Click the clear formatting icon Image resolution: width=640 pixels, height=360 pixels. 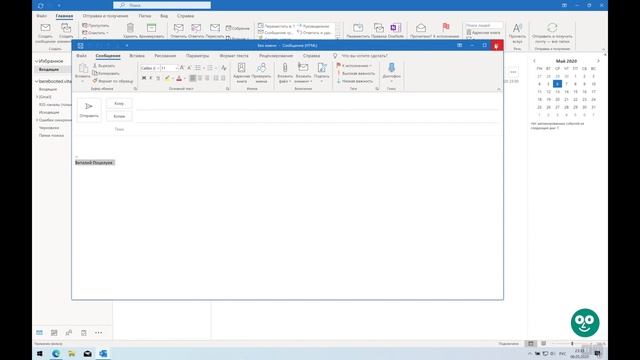pos(224,68)
